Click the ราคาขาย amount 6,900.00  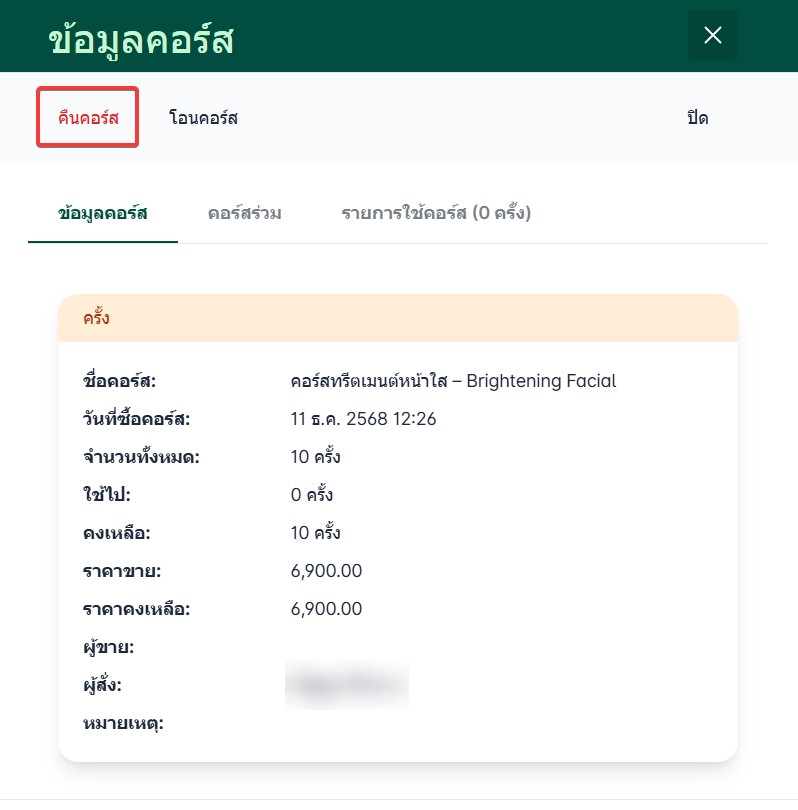(326, 571)
